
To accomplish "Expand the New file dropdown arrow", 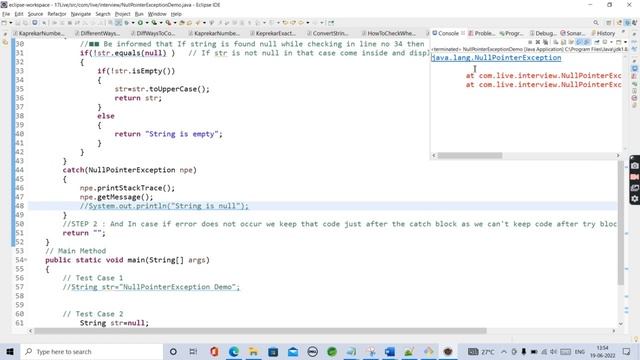I will [x=11, y=23].
